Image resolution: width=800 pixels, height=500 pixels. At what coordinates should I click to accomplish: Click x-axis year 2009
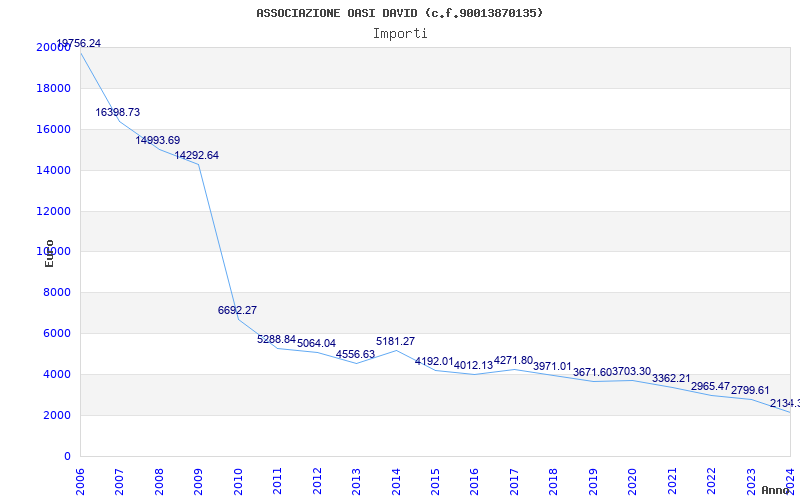pos(198,481)
